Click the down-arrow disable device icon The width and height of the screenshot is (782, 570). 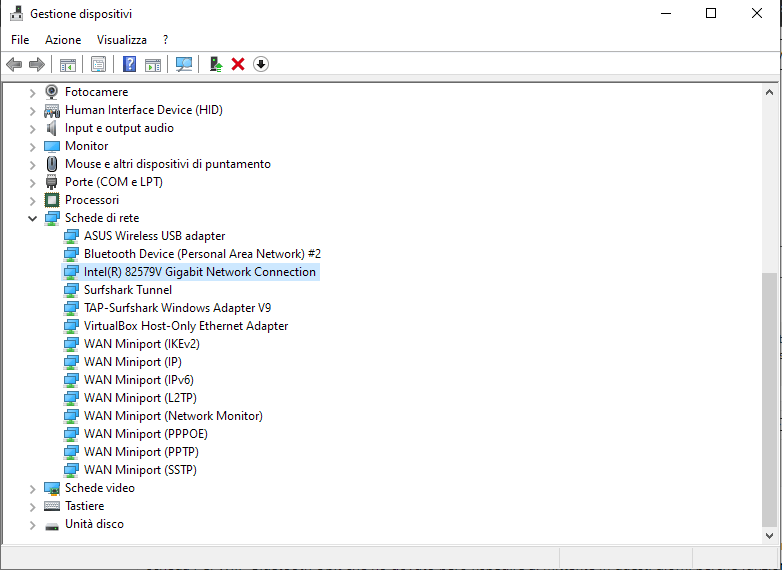point(261,64)
